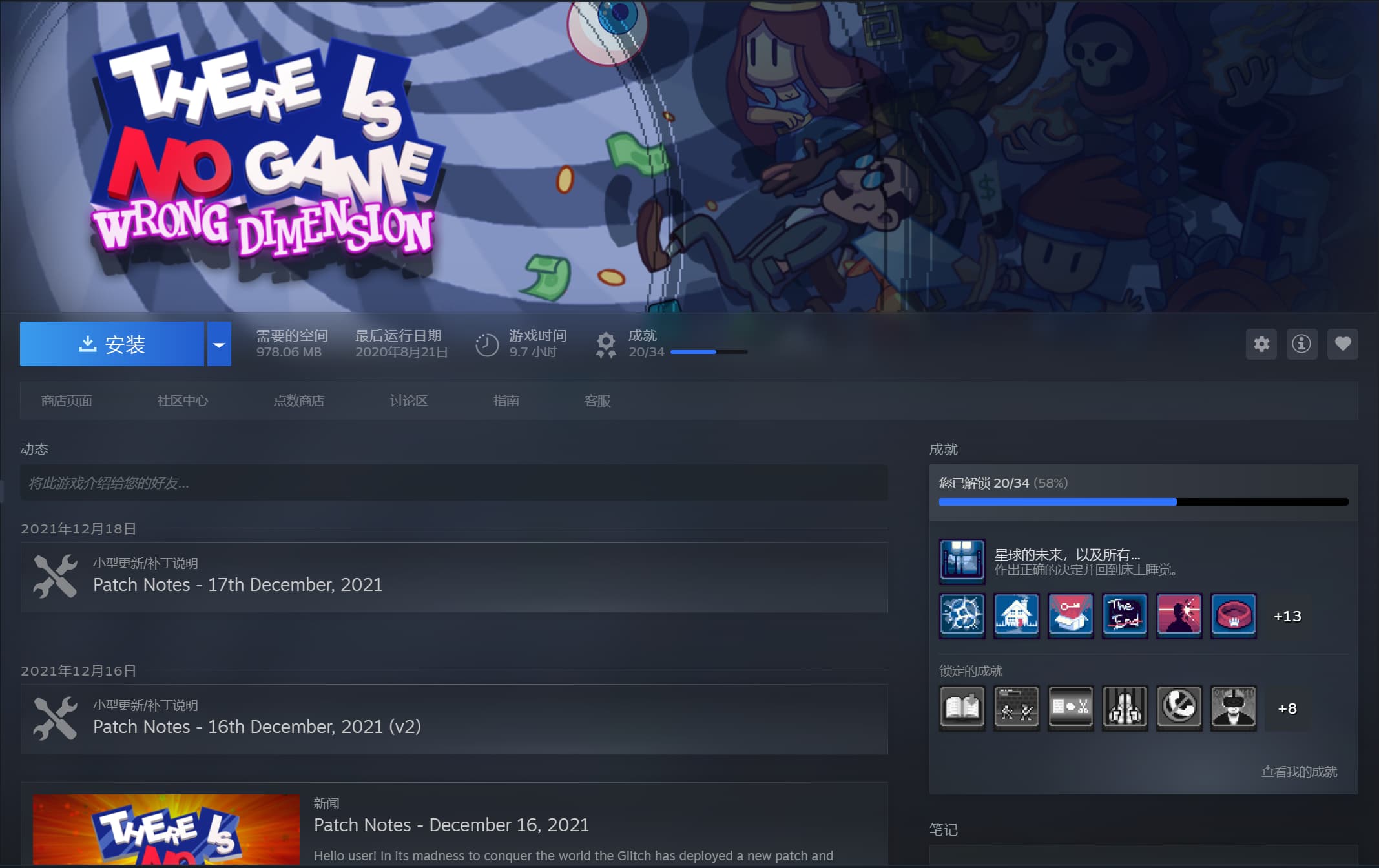Toggle favorite heart icon
Viewport: 1379px width, 868px height.
pyautogui.click(x=1342, y=344)
